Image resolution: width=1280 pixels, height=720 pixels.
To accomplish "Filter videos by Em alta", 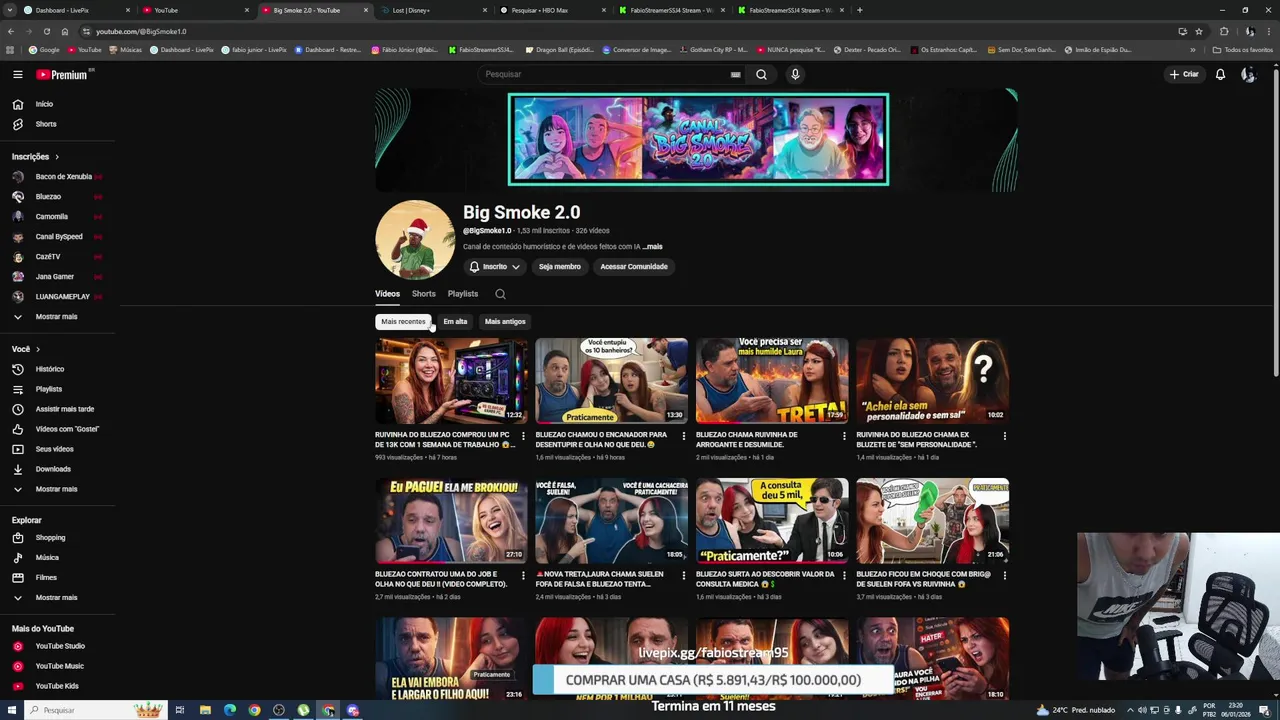I will pyautogui.click(x=455, y=322).
